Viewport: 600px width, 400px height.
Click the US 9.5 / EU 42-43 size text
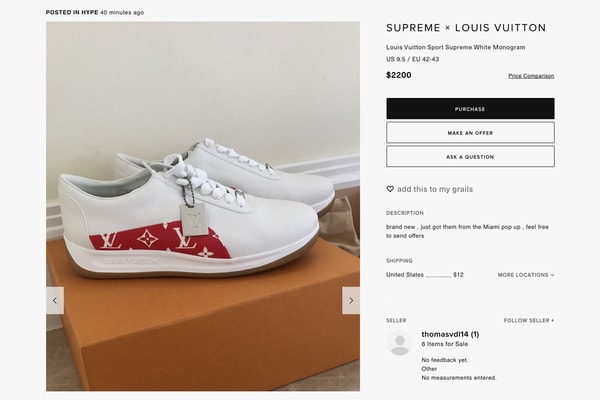coord(412,59)
